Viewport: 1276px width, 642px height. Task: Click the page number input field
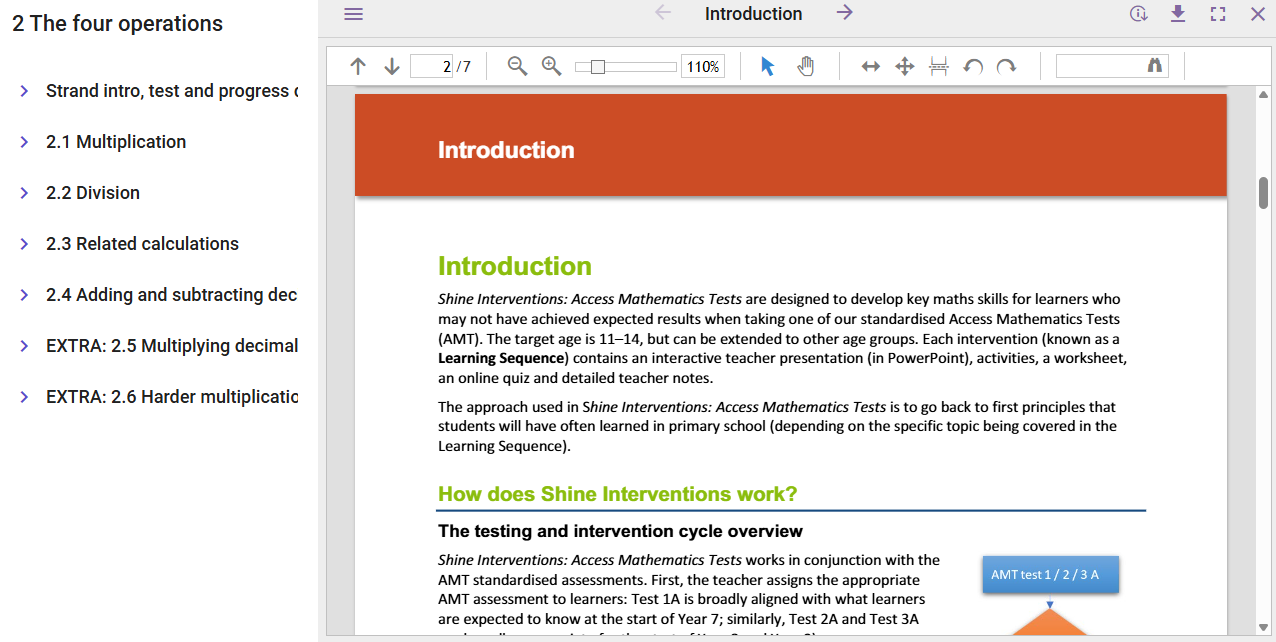pos(432,67)
